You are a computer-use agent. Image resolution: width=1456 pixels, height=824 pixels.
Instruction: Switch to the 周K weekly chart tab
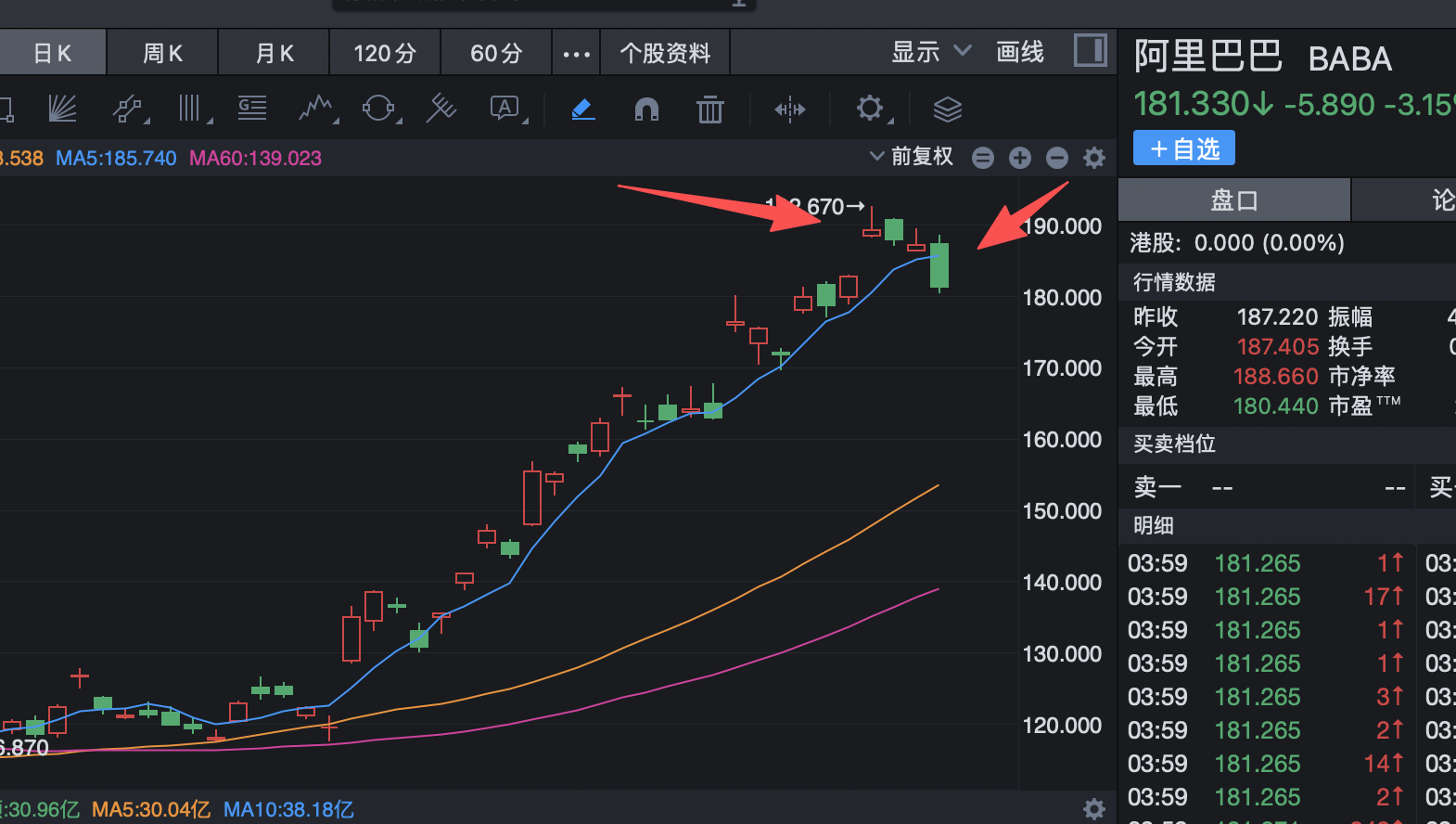click(x=163, y=53)
